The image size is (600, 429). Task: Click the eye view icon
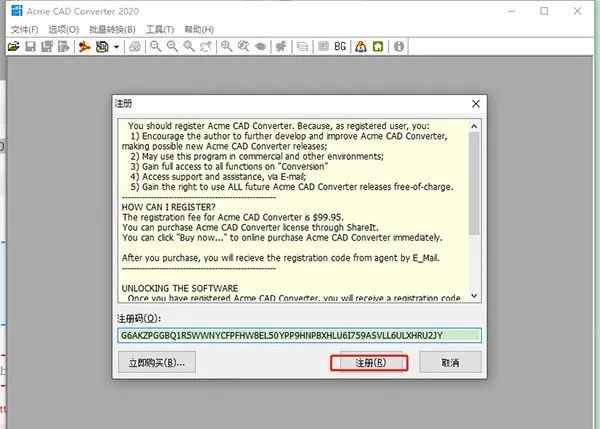[261, 47]
